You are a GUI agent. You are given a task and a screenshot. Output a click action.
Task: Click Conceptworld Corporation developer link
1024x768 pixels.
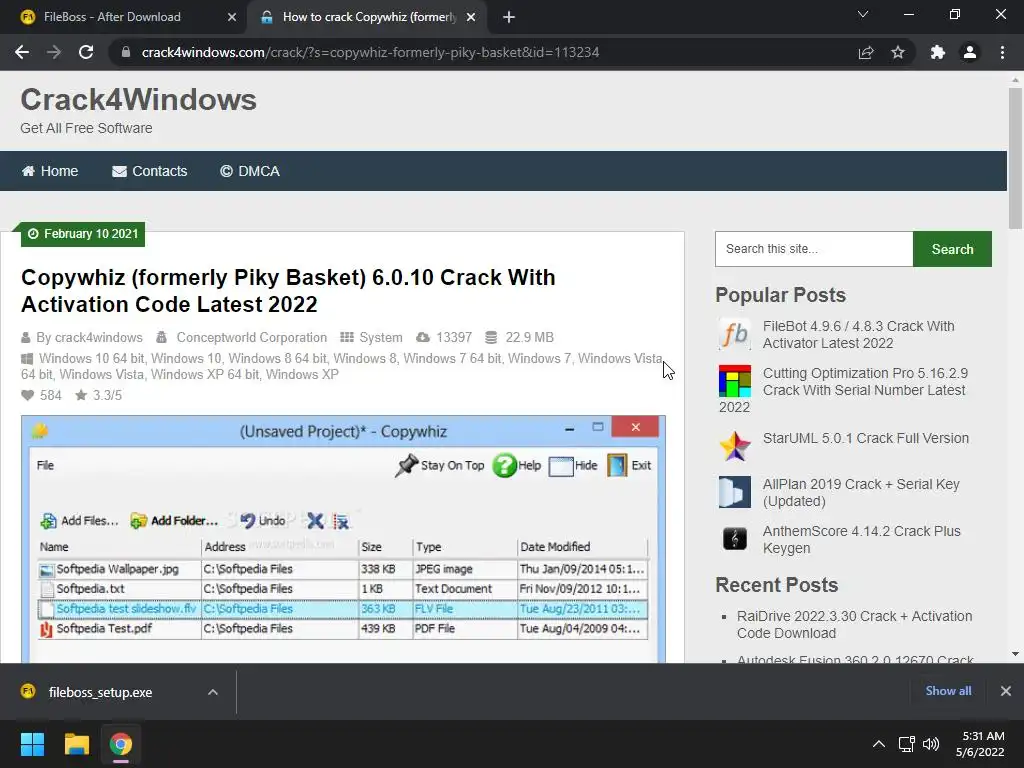[x=251, y=338]
